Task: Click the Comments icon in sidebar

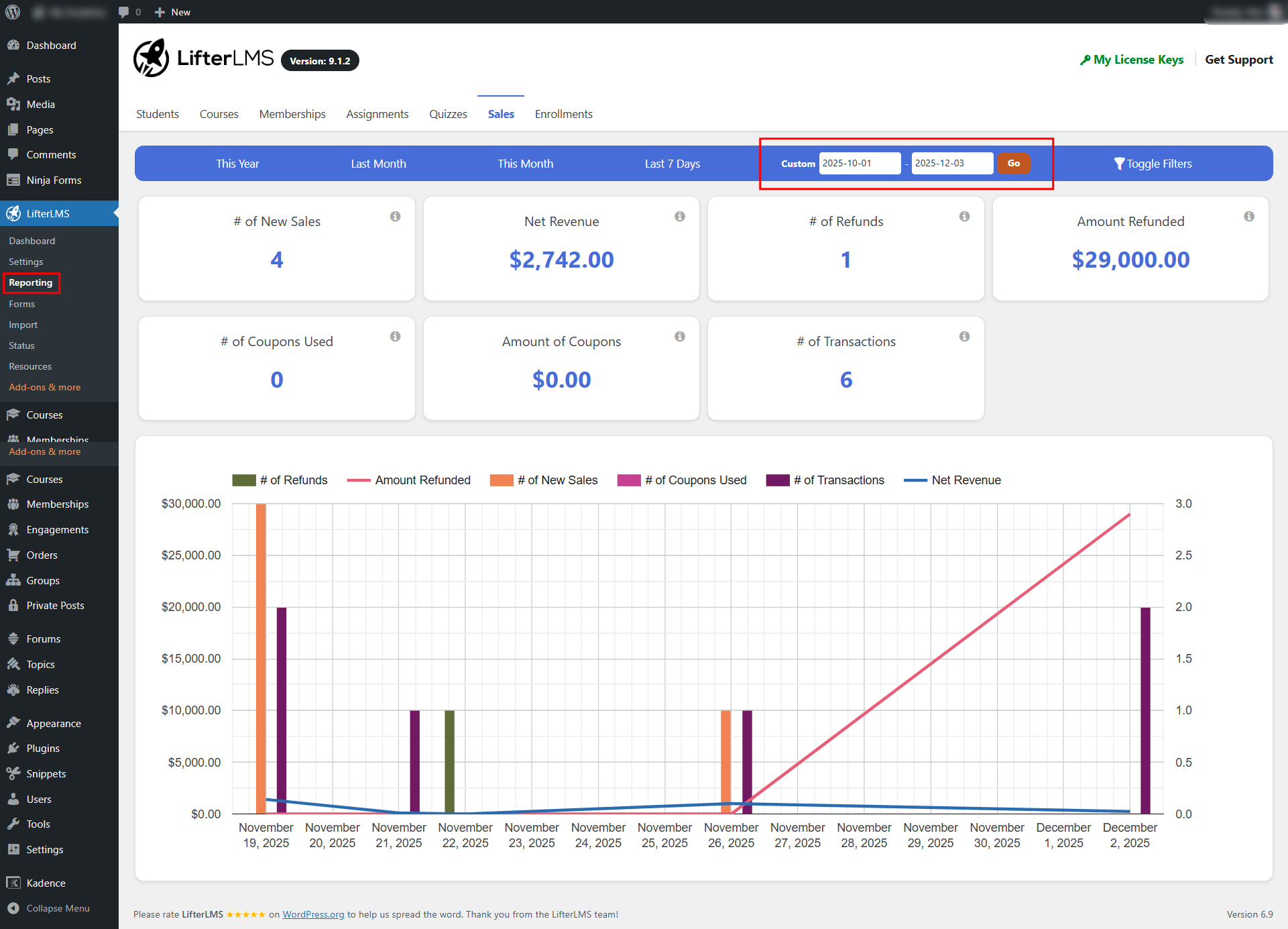Action: click(13, 154)
